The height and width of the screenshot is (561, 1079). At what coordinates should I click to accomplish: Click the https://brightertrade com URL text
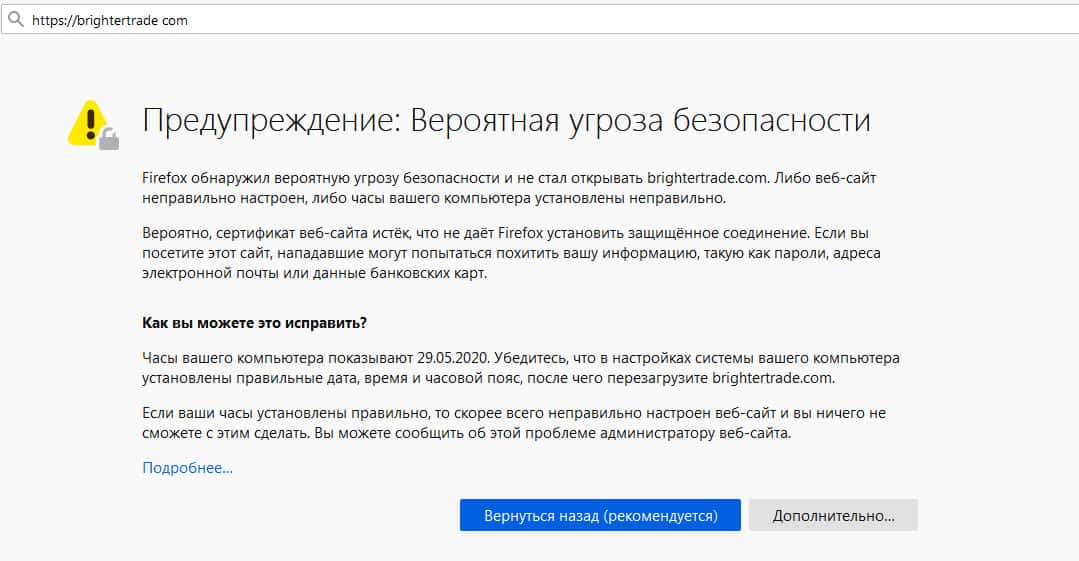[110, 20]
